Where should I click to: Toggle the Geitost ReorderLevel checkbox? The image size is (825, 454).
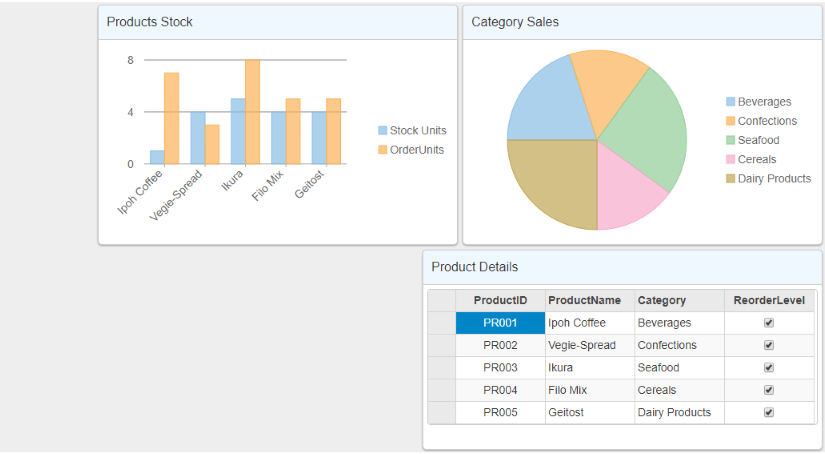tap(768, 412)
